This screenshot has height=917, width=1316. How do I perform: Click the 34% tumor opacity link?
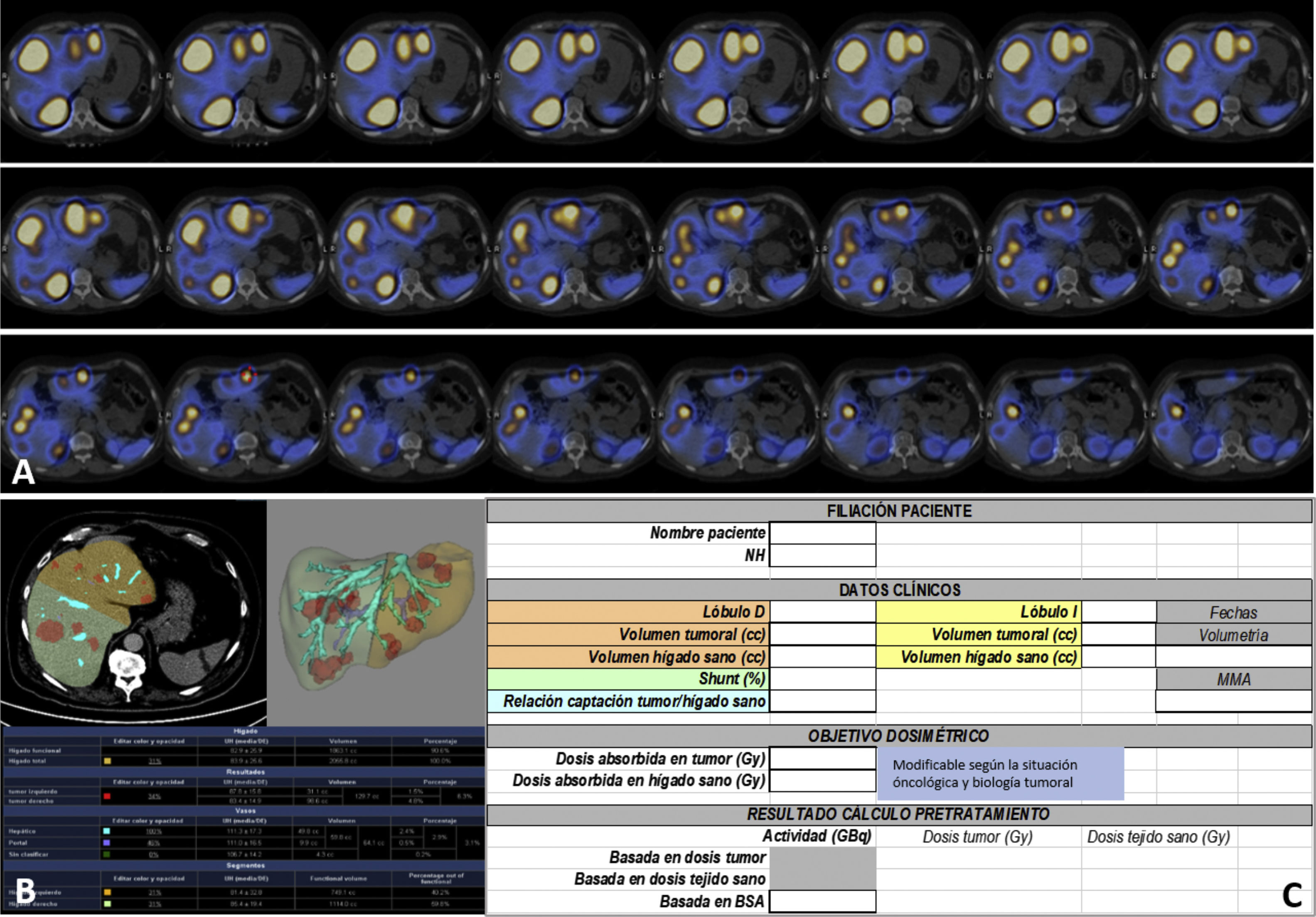tap(154, 796)
